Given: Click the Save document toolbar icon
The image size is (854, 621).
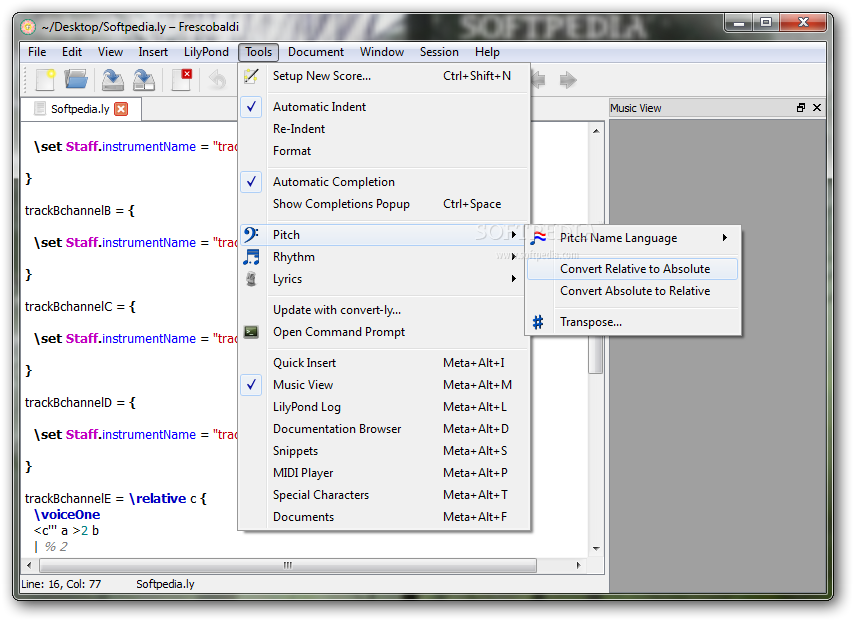Looking at the screenshot, I should pyautogui.click(x=113, y=80).
